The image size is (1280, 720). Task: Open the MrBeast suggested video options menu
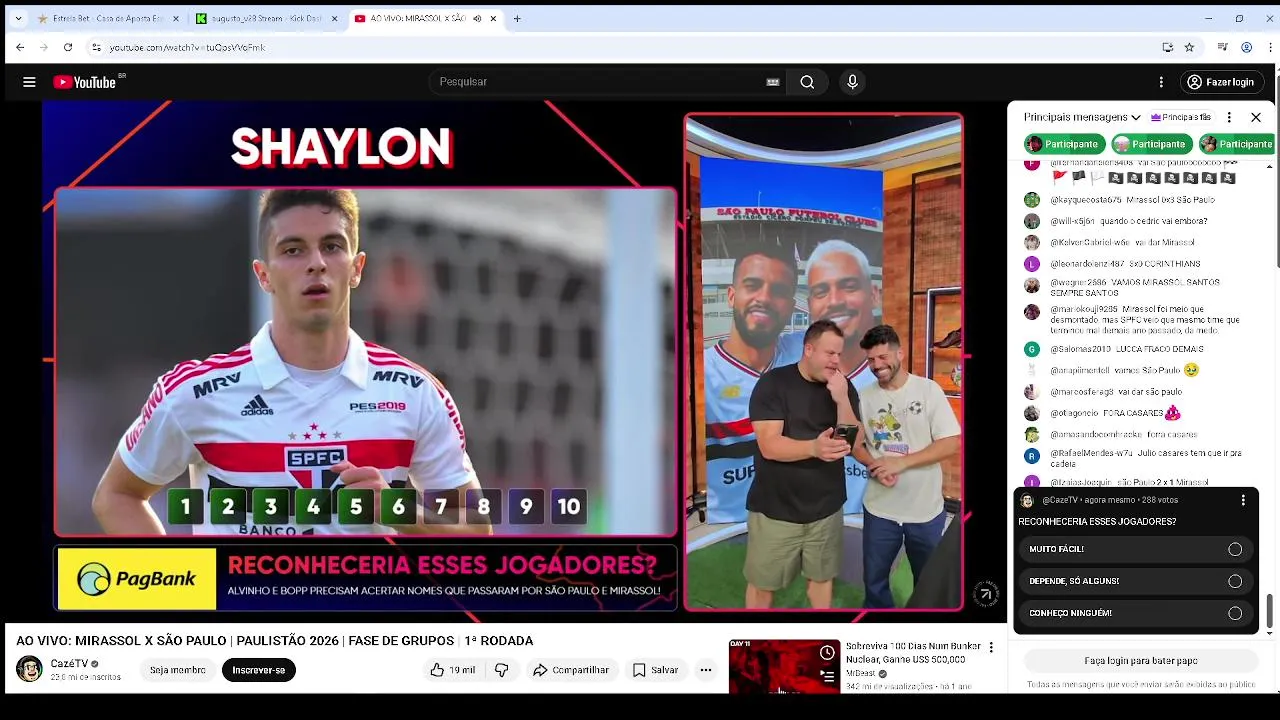[x=991, y=648]
